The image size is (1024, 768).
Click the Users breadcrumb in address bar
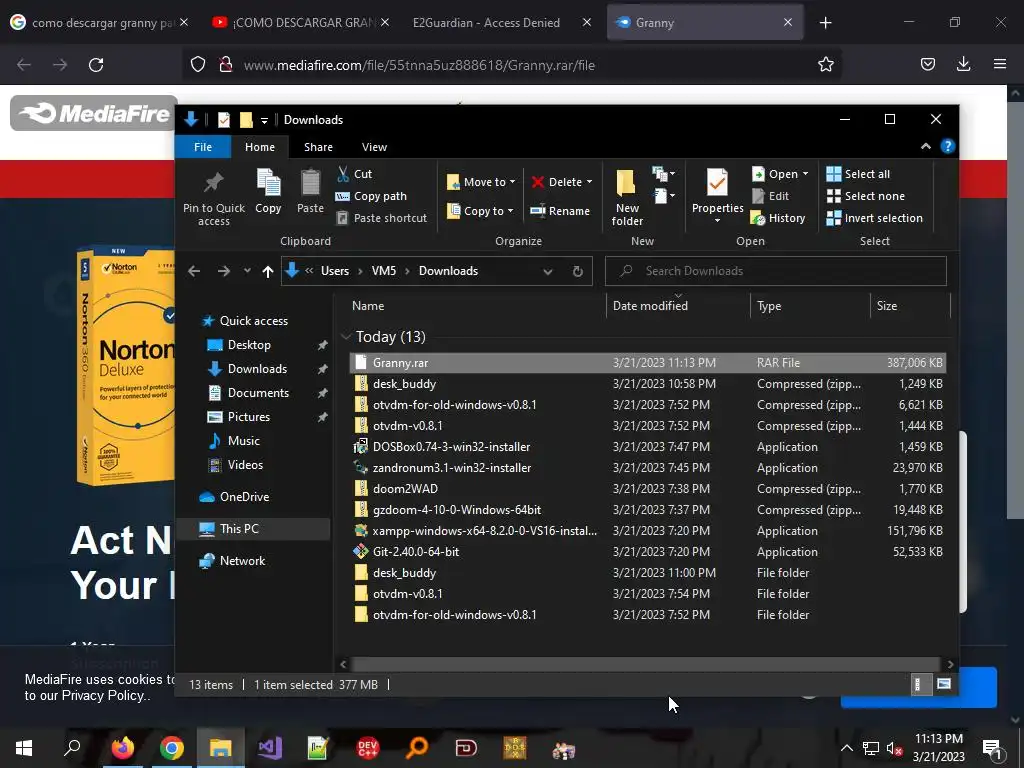point(335,271)
